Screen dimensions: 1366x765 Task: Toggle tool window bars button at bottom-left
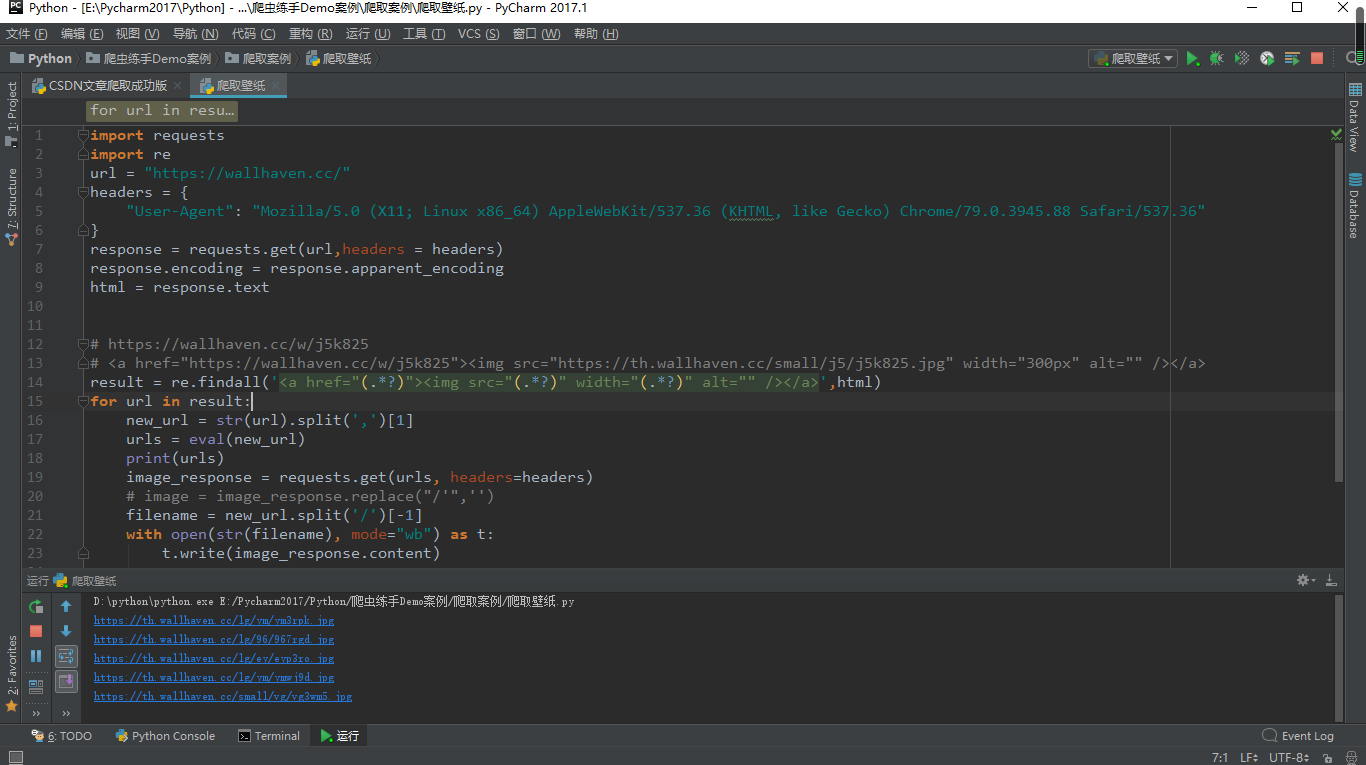pos(15,758)
